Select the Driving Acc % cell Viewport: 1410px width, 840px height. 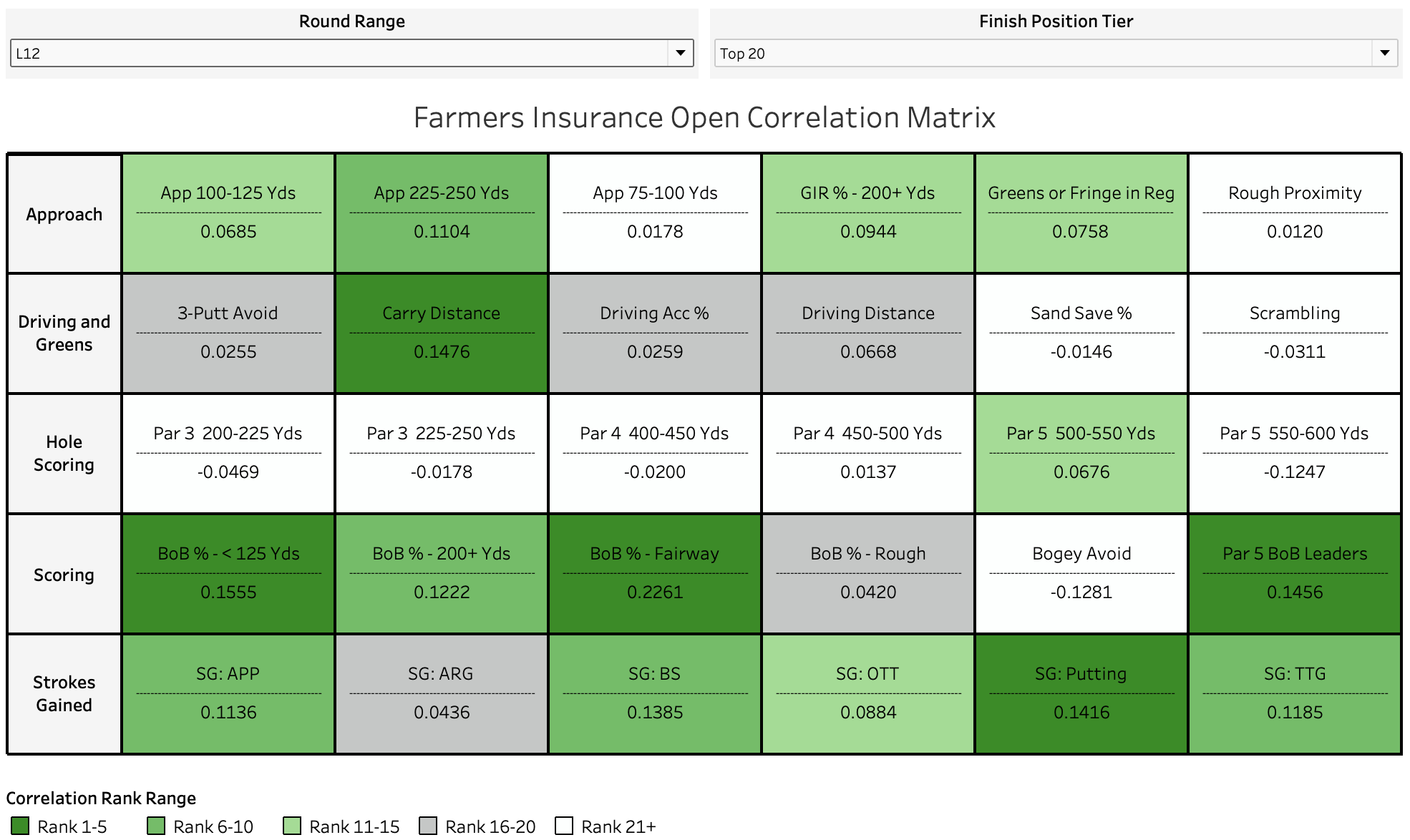[x=655, y=333]
